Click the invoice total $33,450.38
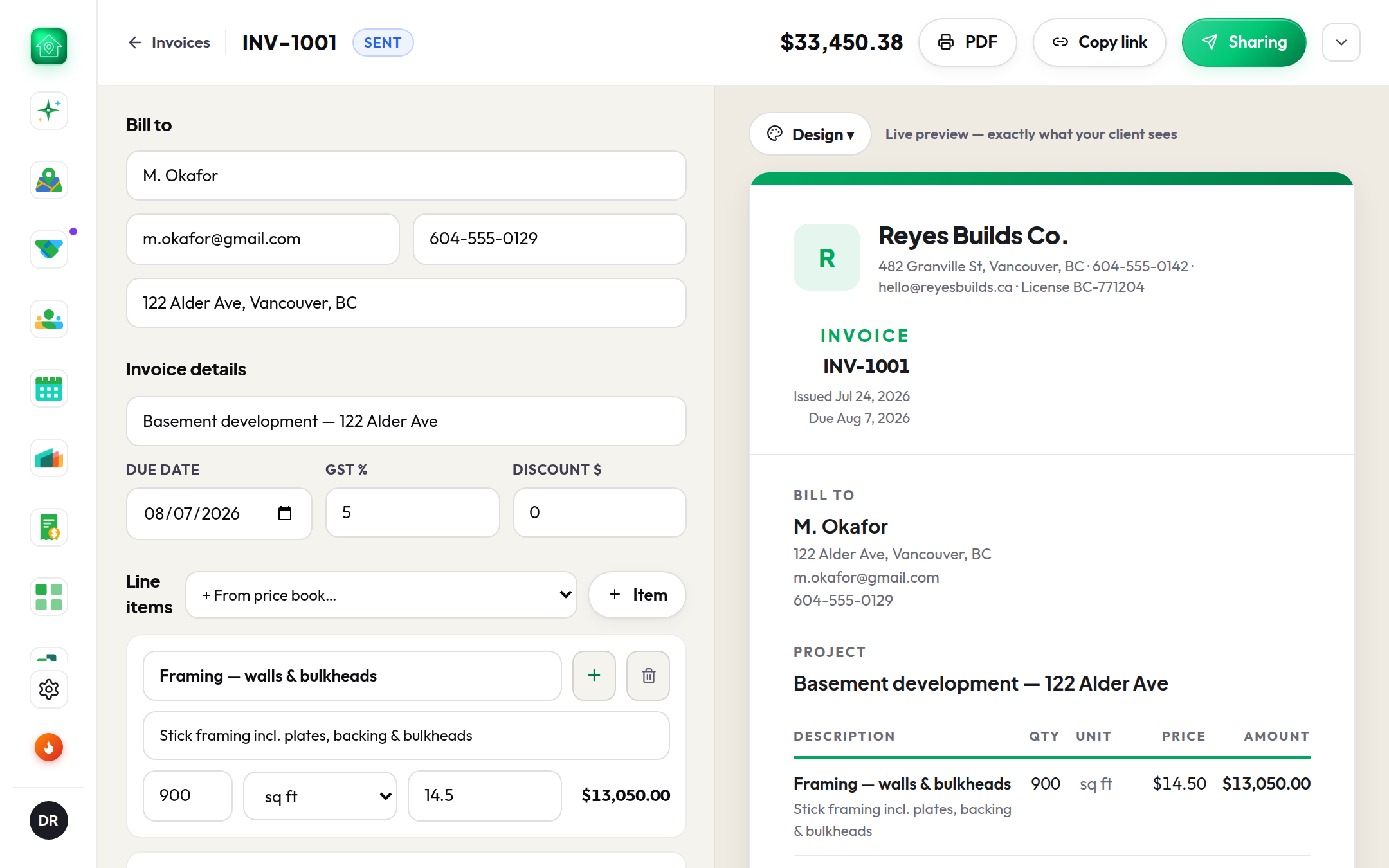 pyautogui.click(x=841, y=42)
